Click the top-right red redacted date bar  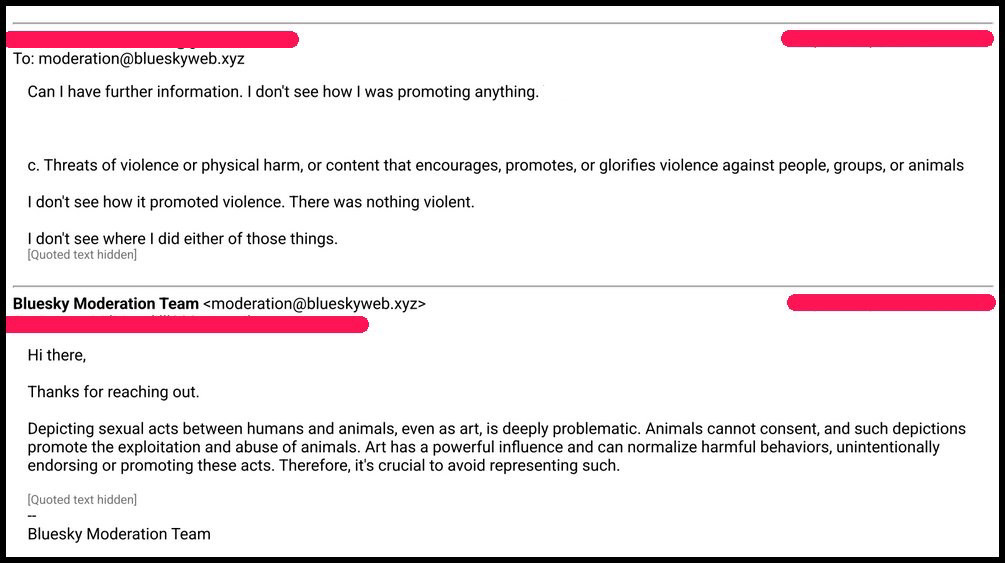click(887, 38)
